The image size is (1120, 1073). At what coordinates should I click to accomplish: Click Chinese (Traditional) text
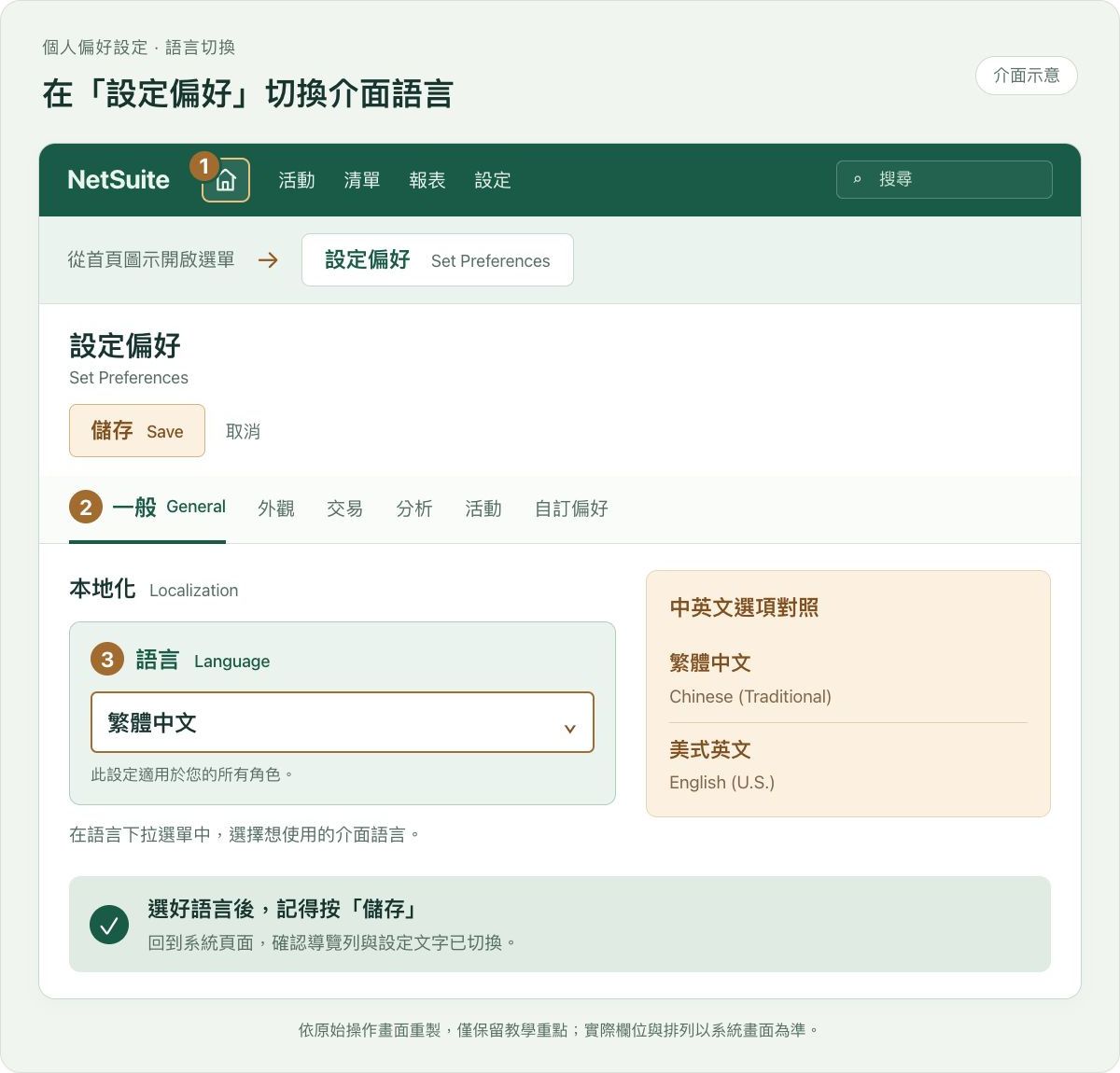[750, 697]
